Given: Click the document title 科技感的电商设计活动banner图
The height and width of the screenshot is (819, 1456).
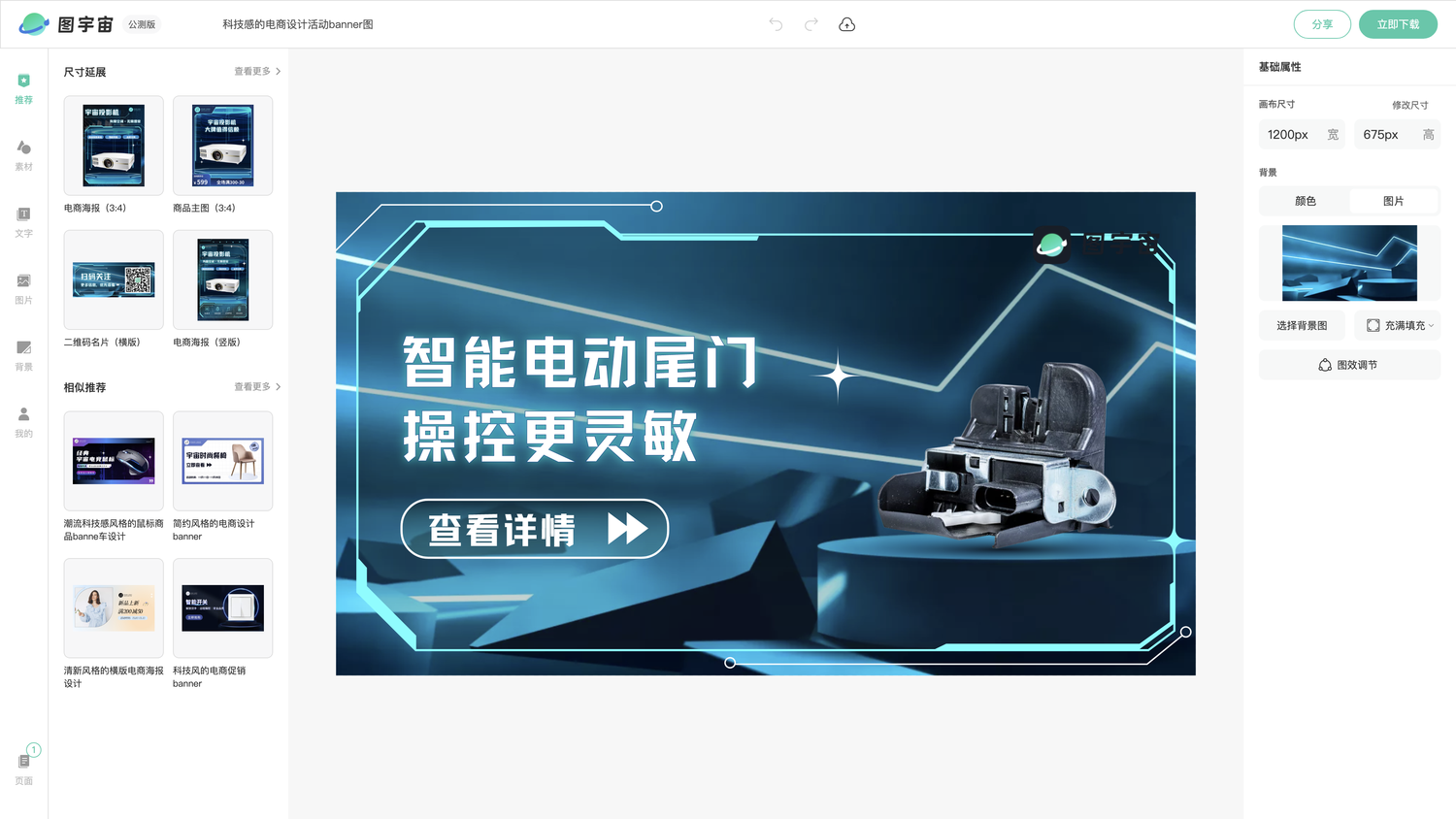Looking at the screenshot, I should pos(298,24).
